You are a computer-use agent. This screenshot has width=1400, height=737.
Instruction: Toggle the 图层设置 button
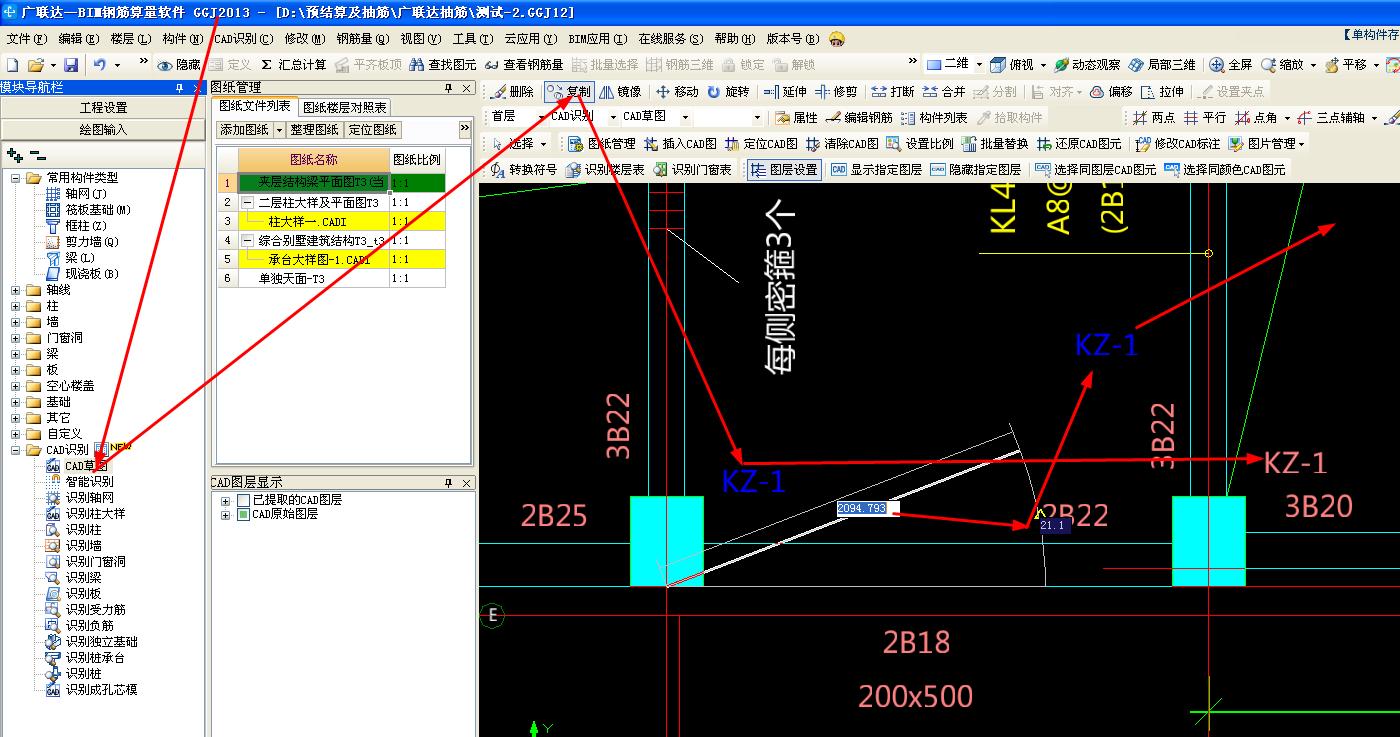click(x=785, y=170)
